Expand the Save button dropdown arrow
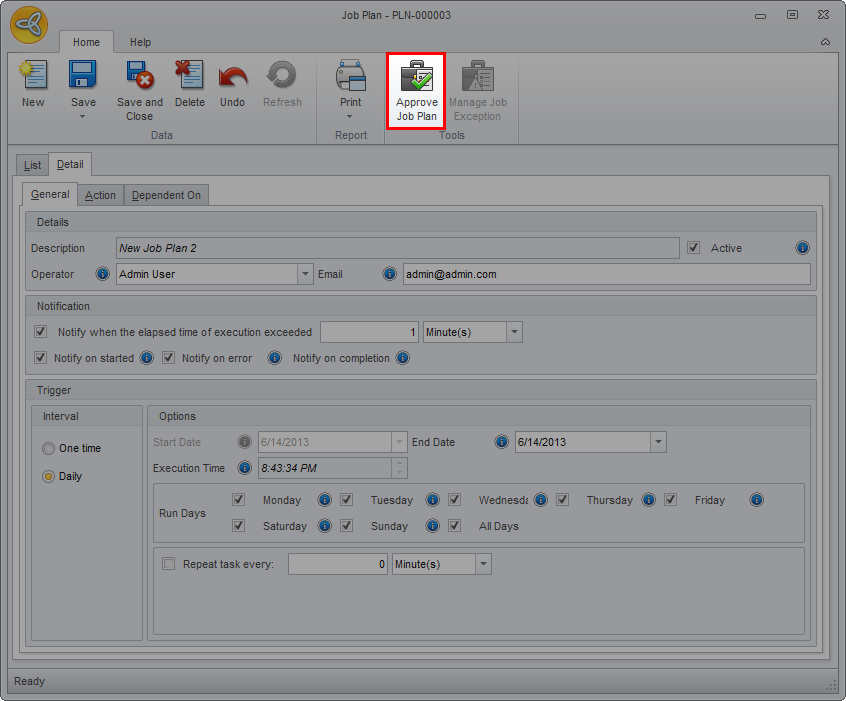The height and width of the screenshot is (701, 846). tap(83, 117)
